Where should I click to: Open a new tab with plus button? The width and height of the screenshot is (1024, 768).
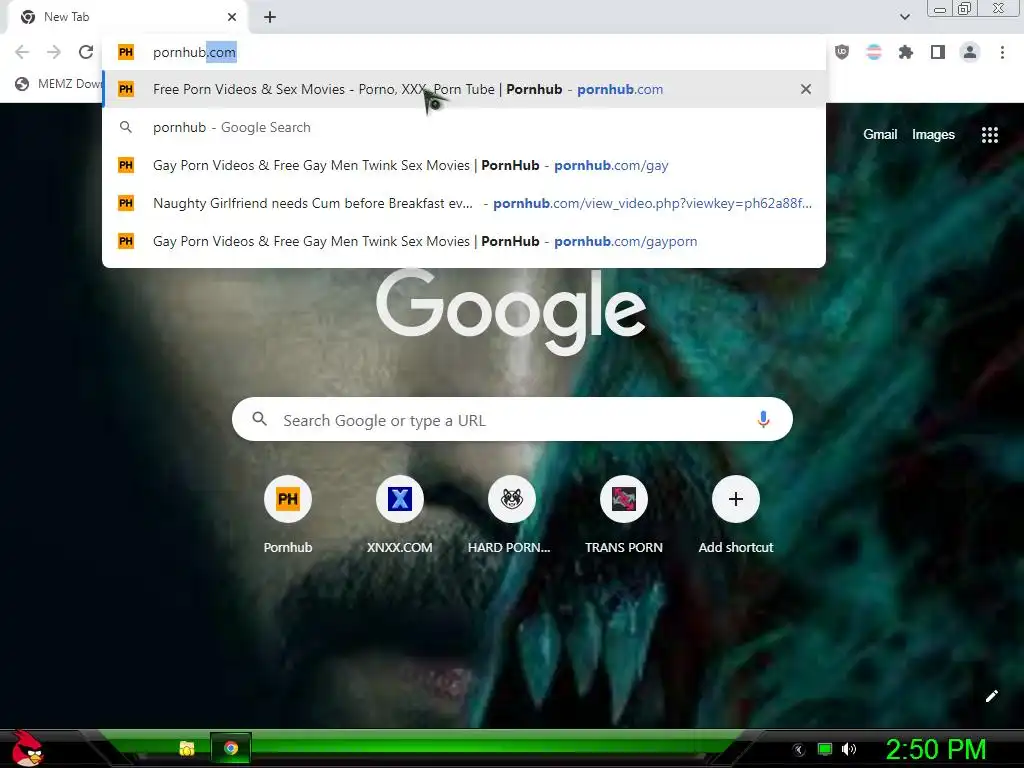[270, 17]
